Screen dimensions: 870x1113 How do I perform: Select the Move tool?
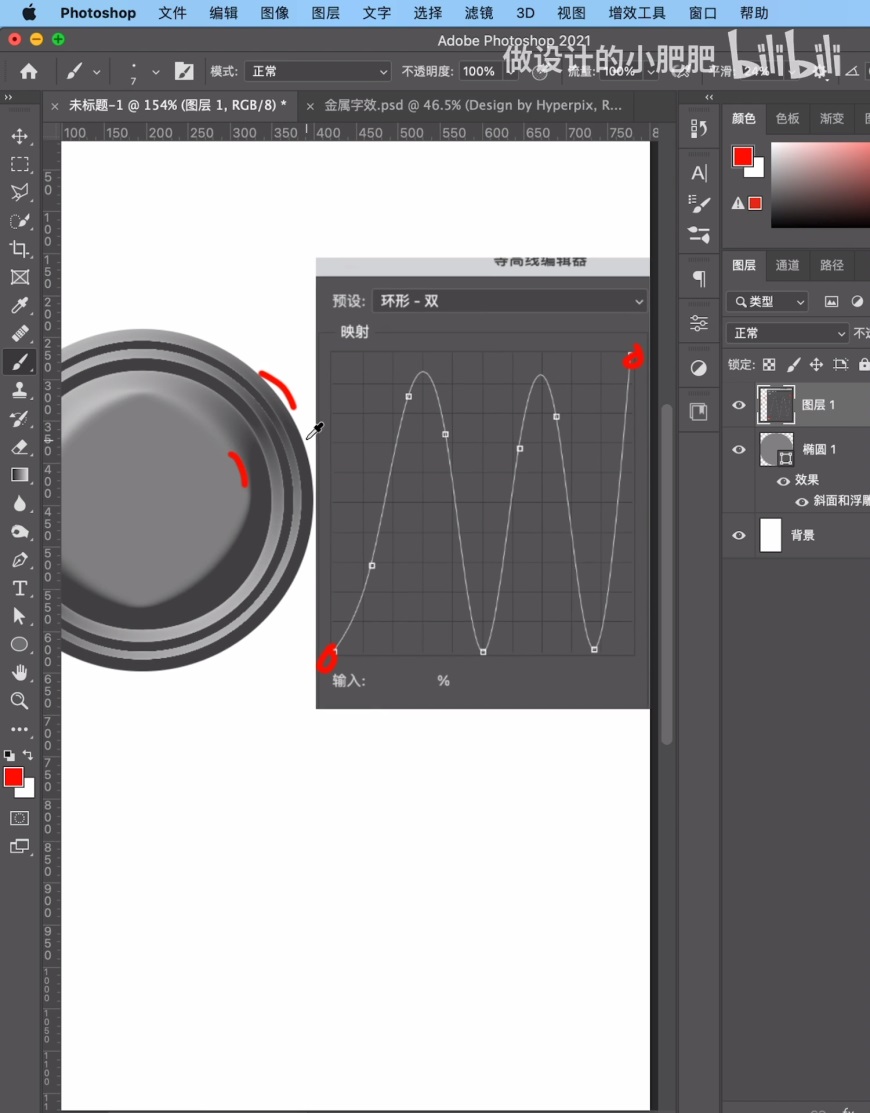point(19,136)
